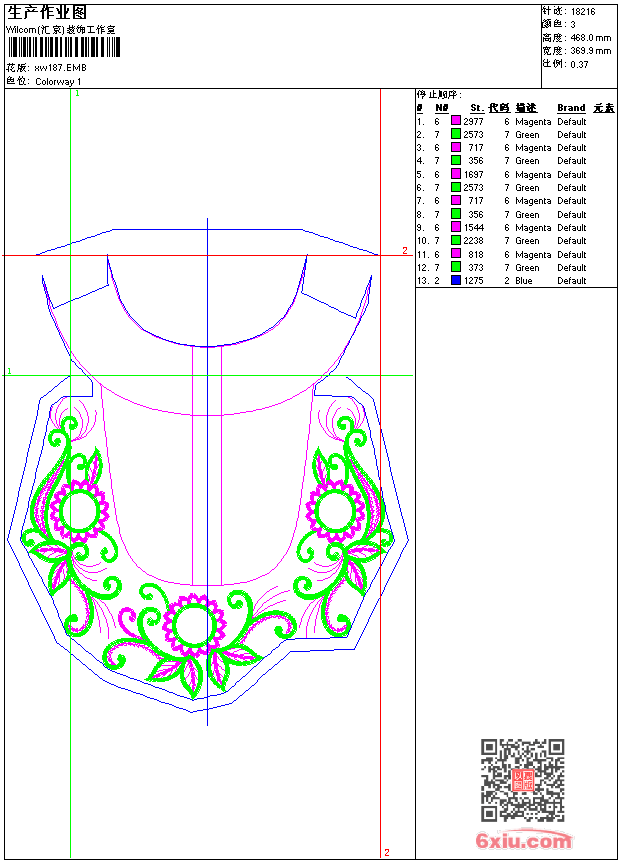Click the magenta swatch in stop row 1
This screenshot has width=620, height=860.
(455, 121)
